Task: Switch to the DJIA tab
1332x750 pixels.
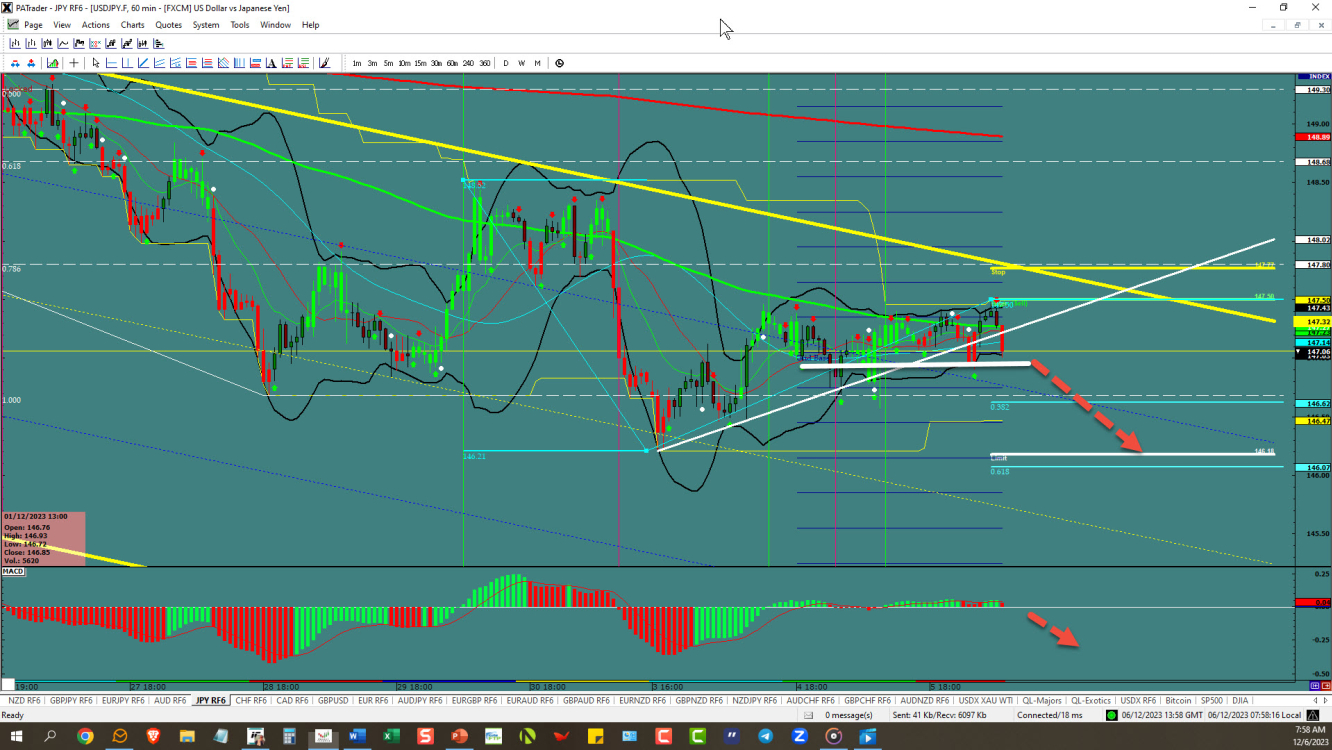Action: pos(1240,700)
